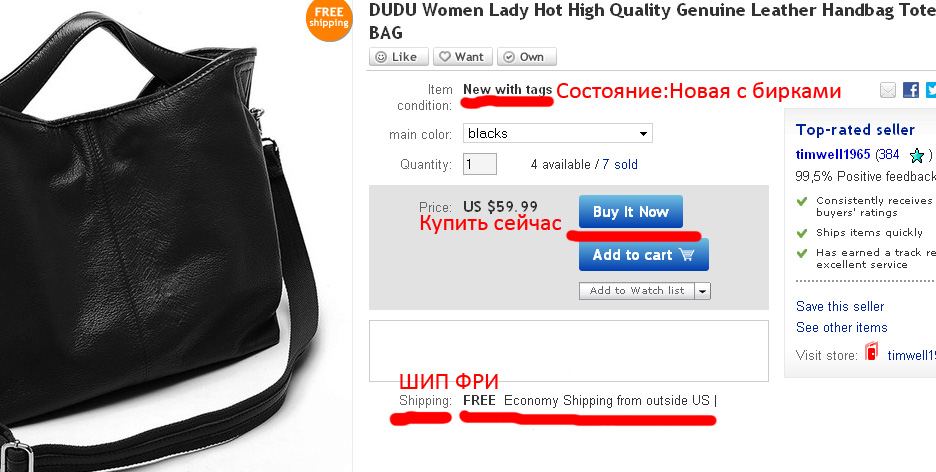Image resolution: width=936 pixels, height=472 pixels.
Task: Click the seller's feedback star icon
Action: [917, 156]
